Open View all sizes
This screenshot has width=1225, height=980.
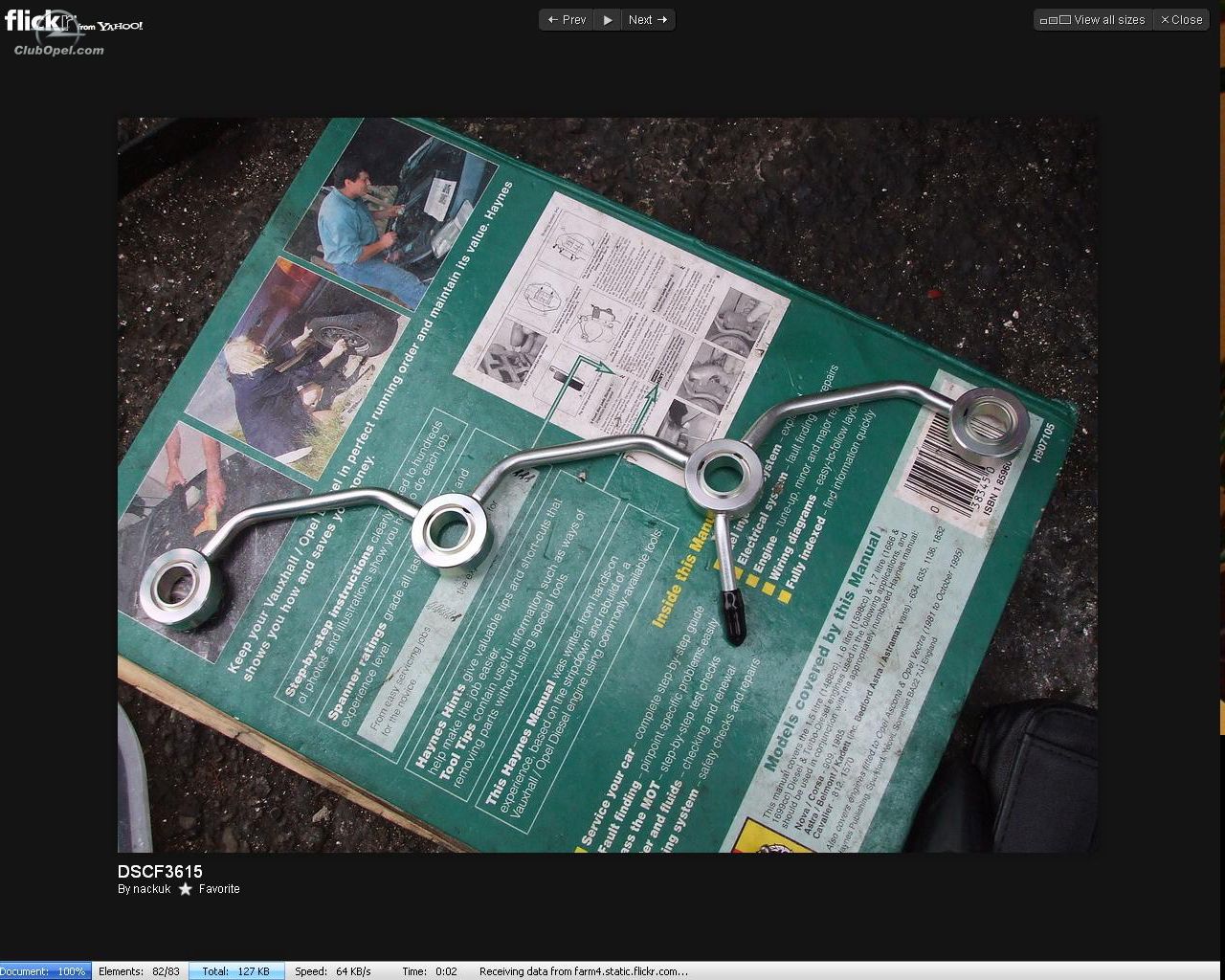tap(1093, 20)
